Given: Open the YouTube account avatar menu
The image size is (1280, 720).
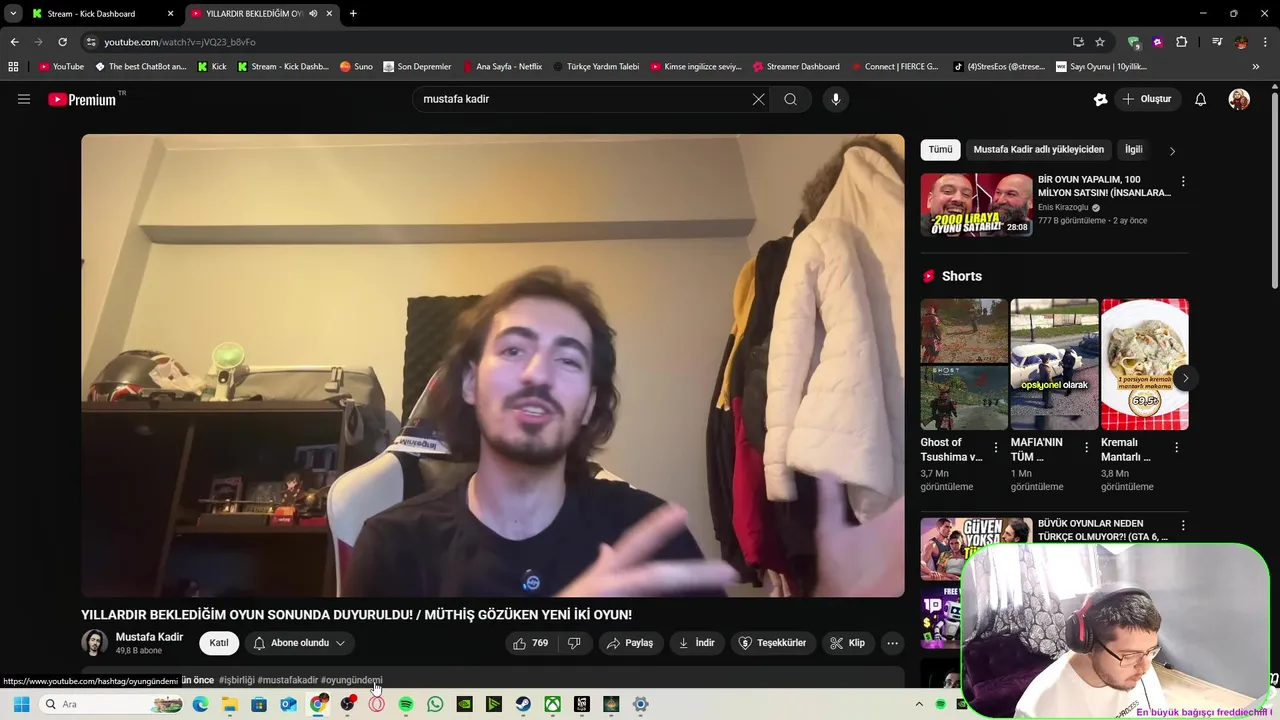Looking at the screenshot, I should click(1239, 99).
